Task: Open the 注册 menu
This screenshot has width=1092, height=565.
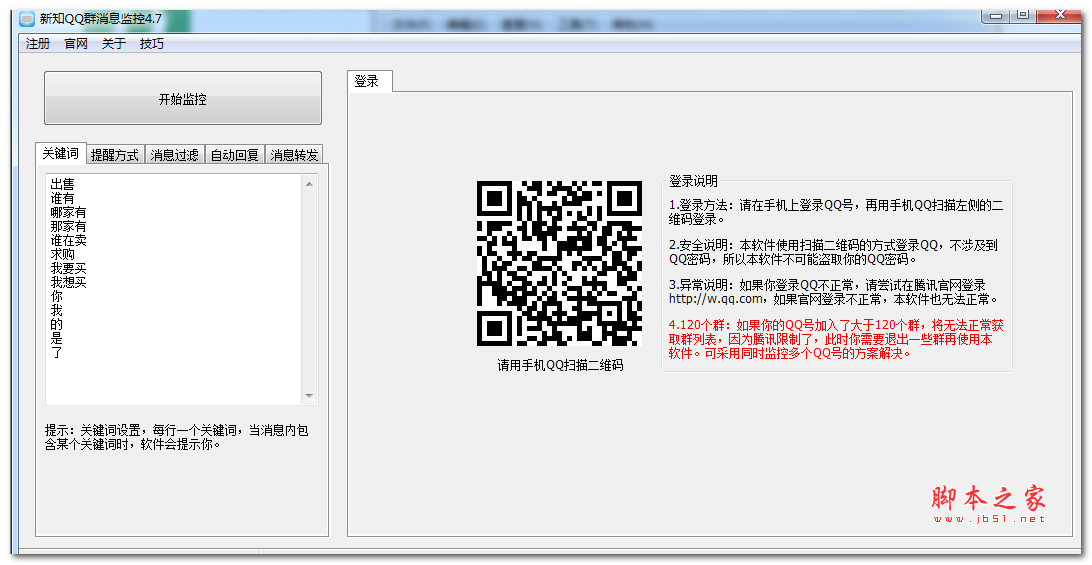Action: (38, 44)
